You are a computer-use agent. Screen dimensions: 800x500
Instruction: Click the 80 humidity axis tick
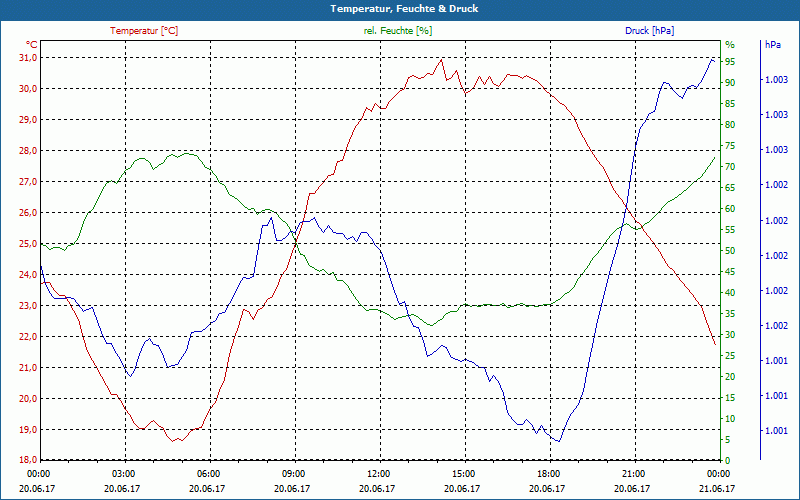click(730, 124)
